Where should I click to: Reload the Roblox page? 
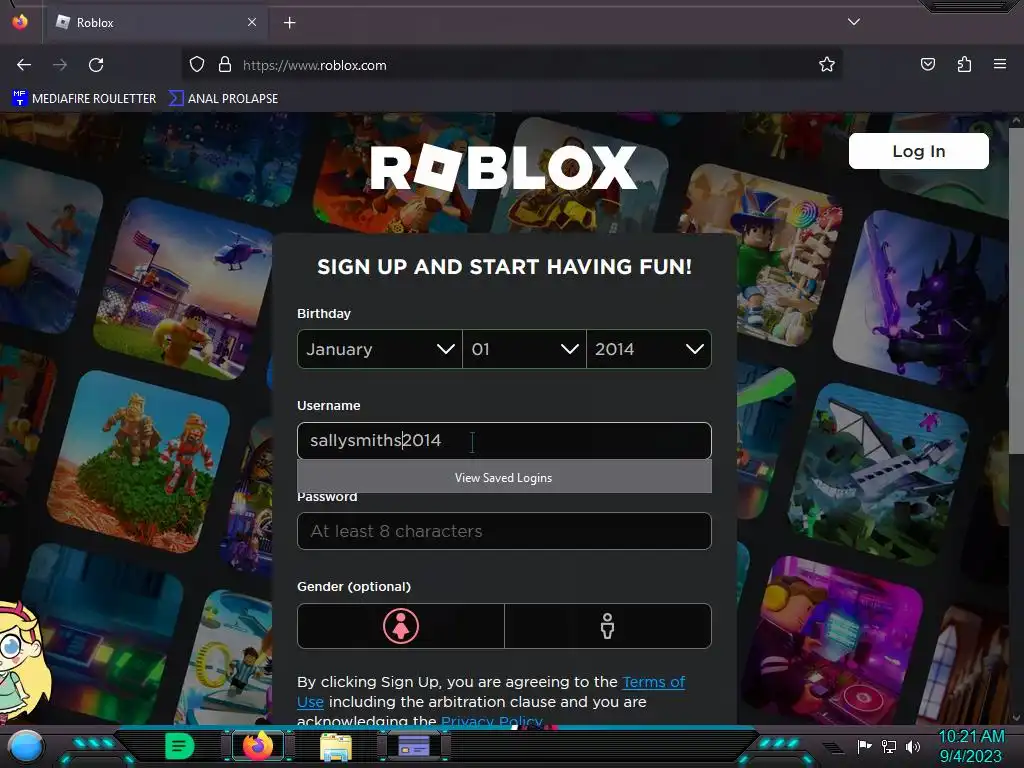click(x=96, y=65)
